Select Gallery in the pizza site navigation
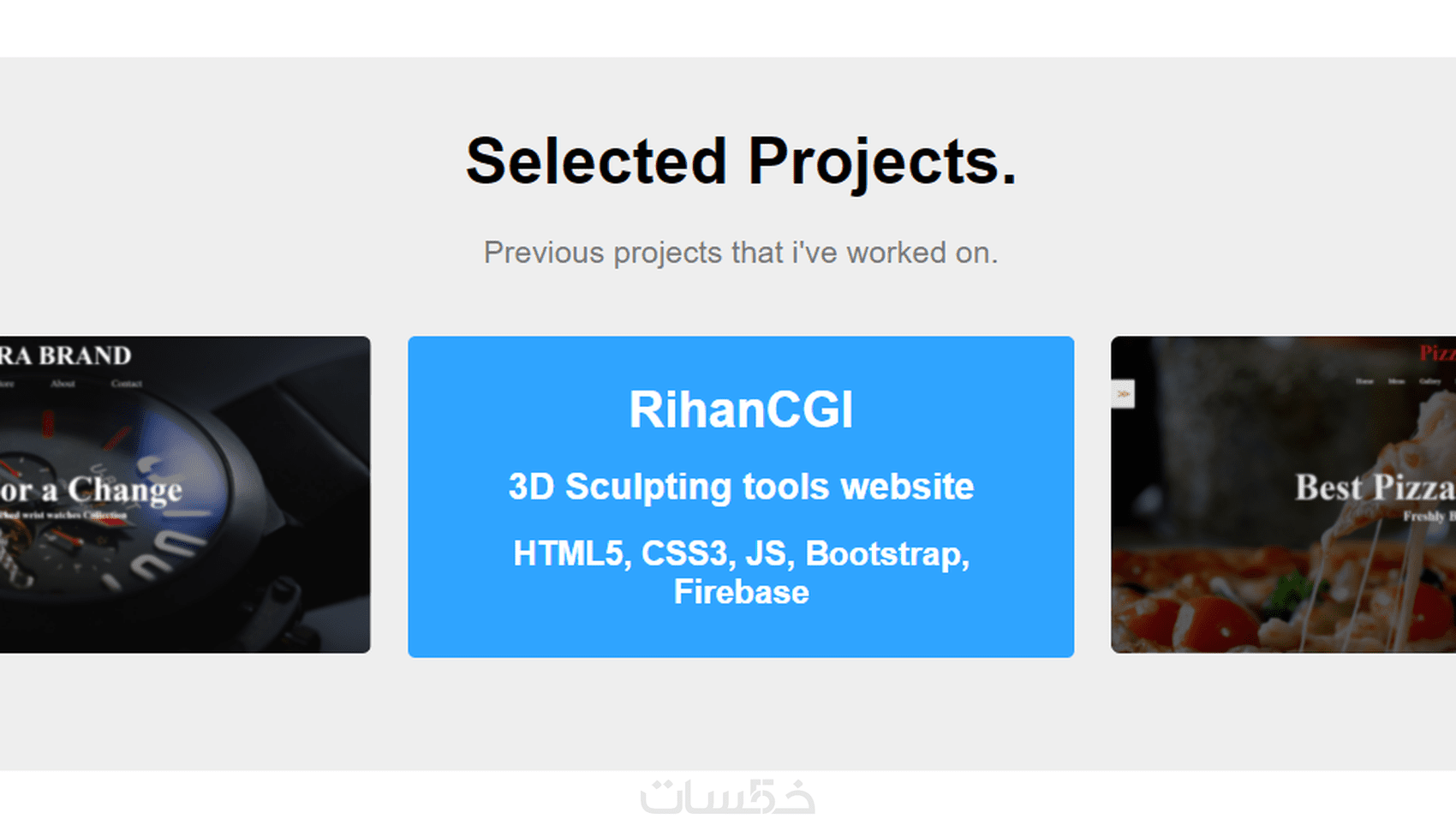 [x=1429, y=381]
